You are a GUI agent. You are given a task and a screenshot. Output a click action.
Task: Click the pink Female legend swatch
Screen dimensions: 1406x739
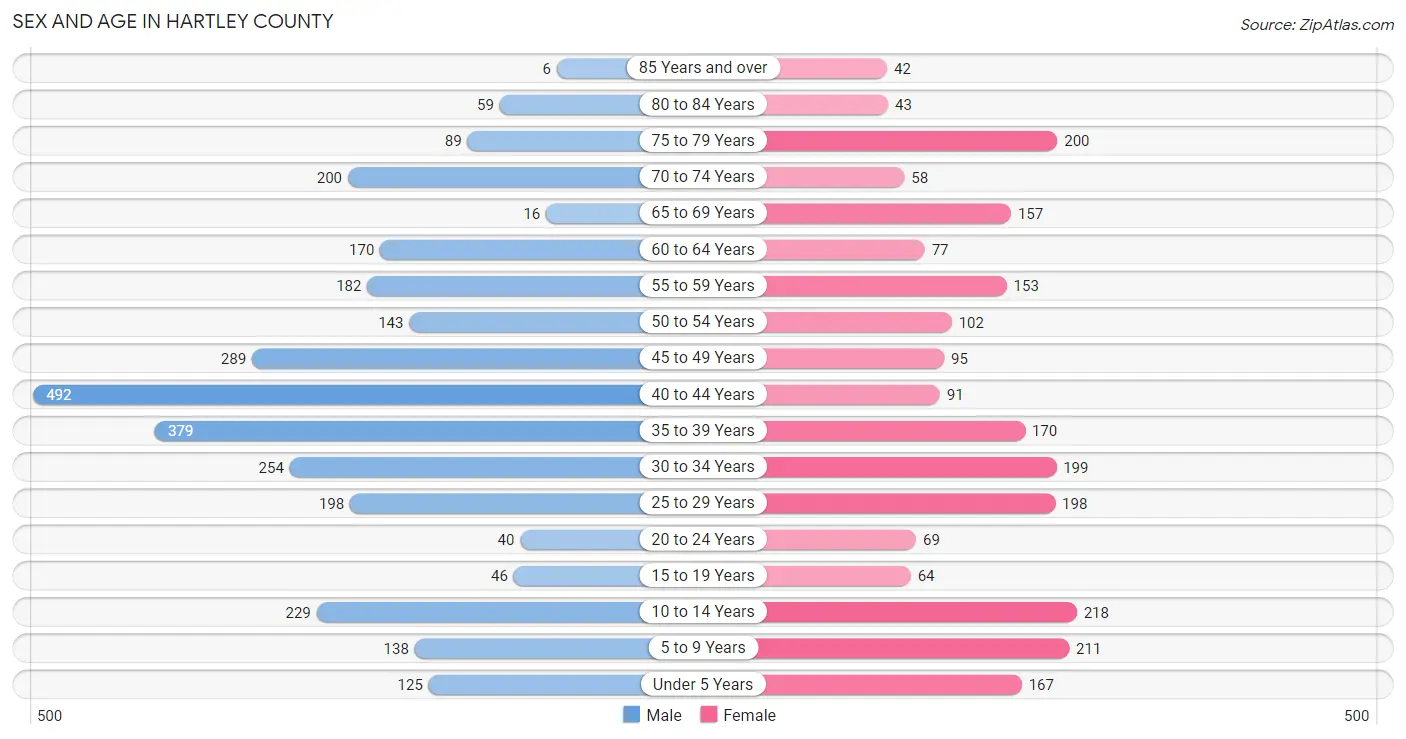709,715
